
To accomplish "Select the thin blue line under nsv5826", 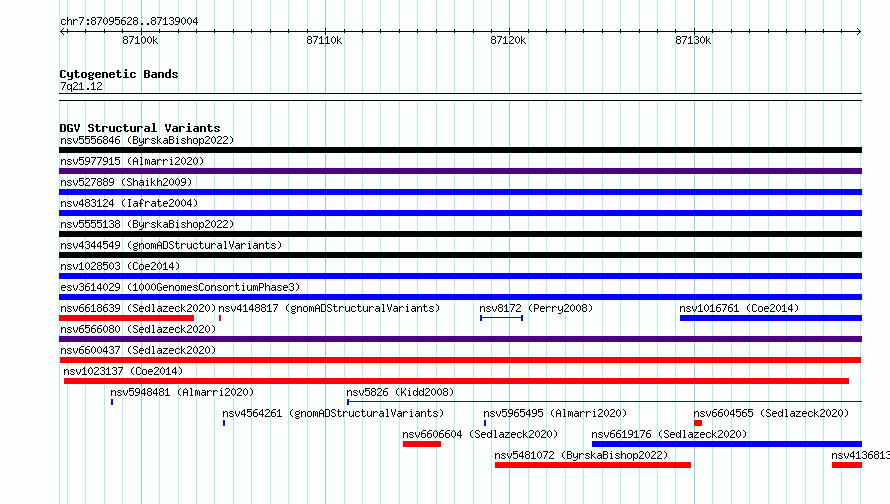I will [x=604, y=402].
